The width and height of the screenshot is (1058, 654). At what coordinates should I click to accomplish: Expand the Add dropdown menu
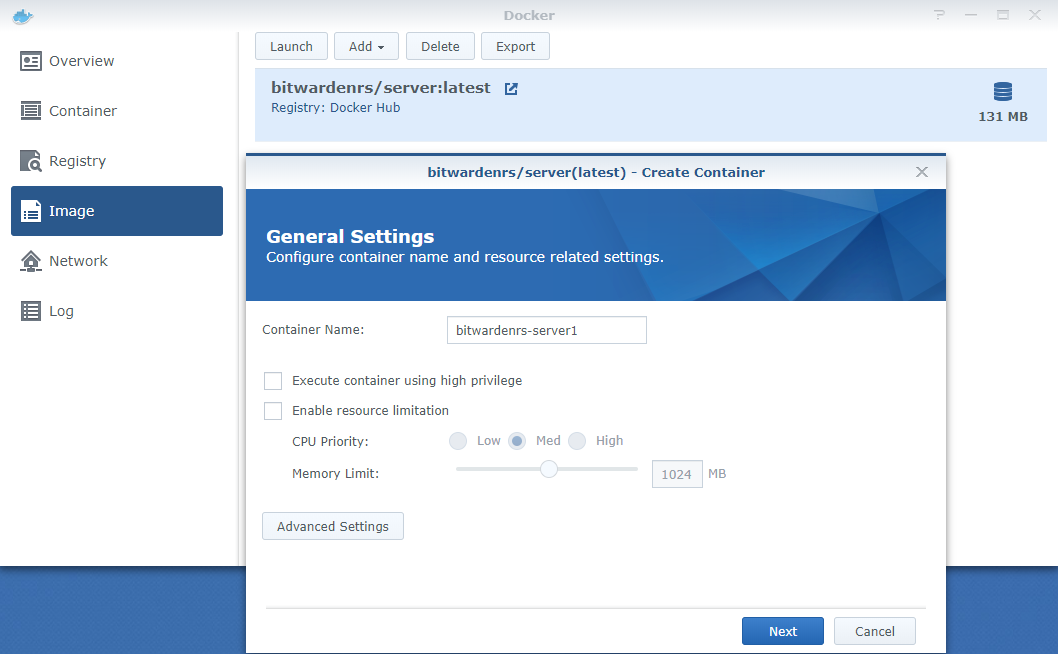(366, 47)
